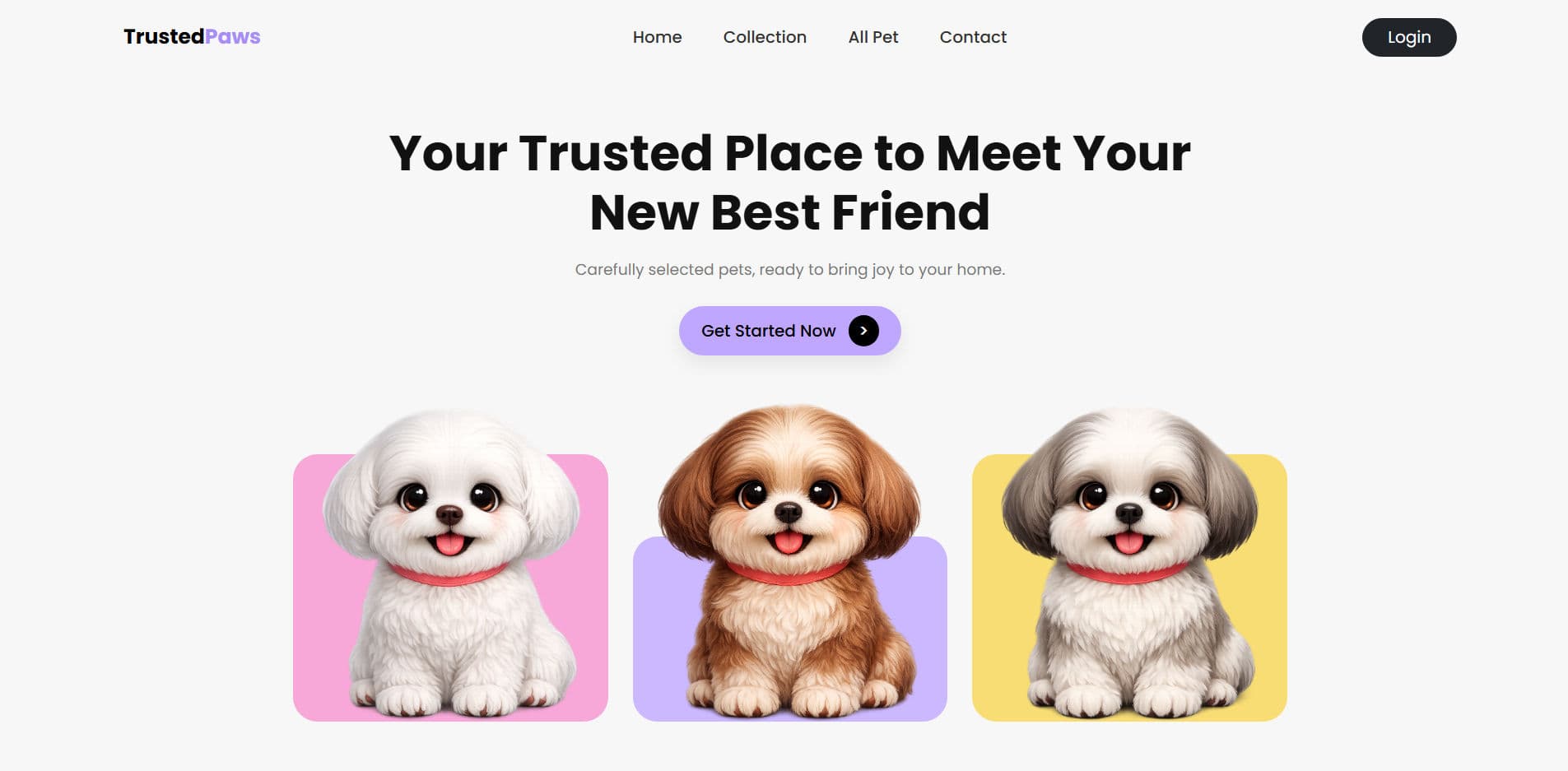
Task: Click the white puppy's pink tongue
Action: (x=449, y=544)
